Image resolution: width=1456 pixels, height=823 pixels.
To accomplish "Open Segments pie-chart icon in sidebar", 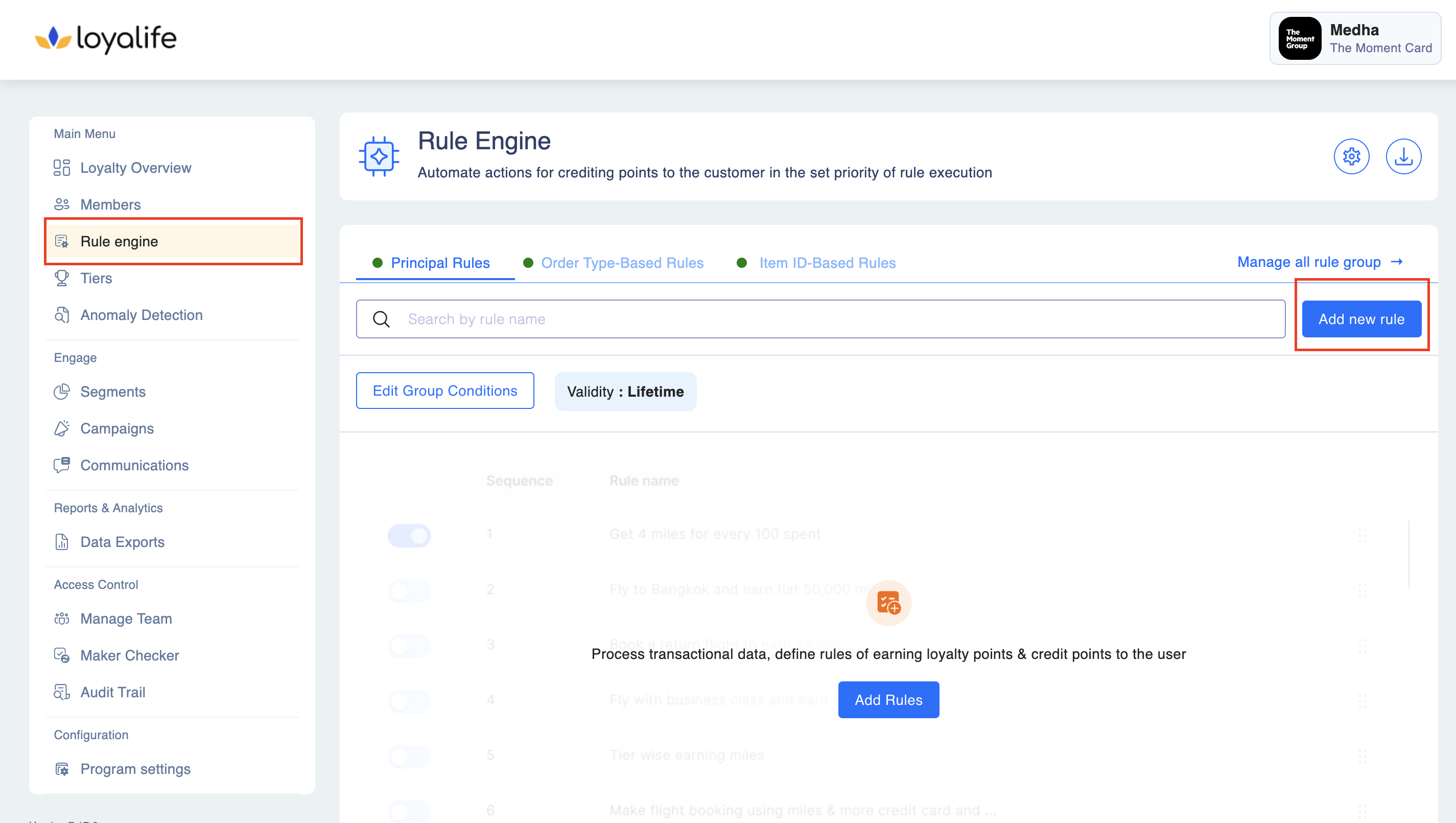I will (62, 392).
